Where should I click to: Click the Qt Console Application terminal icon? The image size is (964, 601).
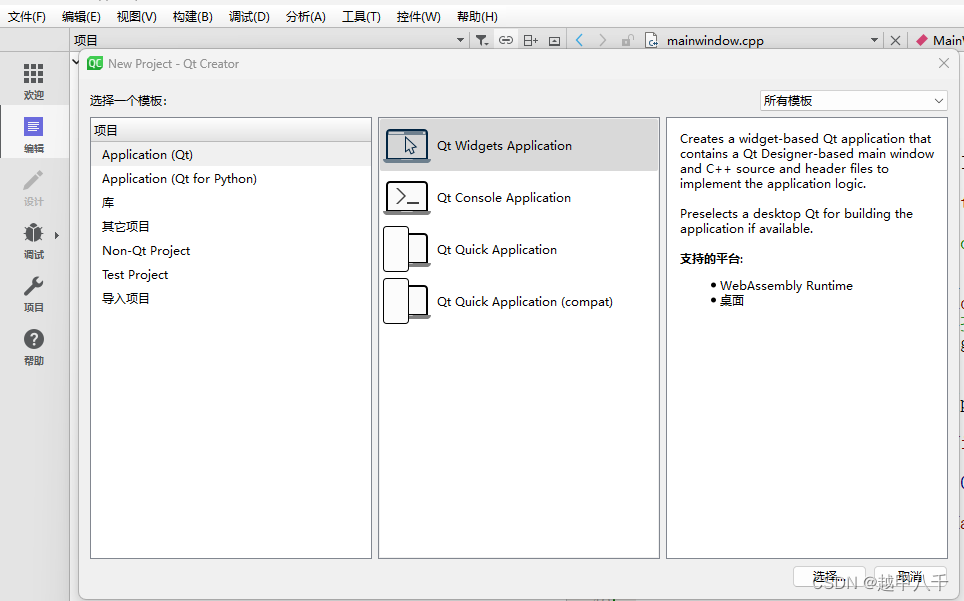[x=407, y=197]
